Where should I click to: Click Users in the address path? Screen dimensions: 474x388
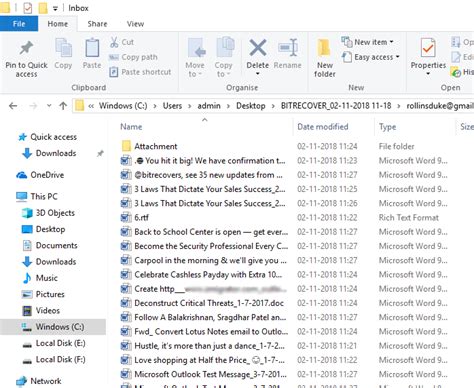coord(172,106)
